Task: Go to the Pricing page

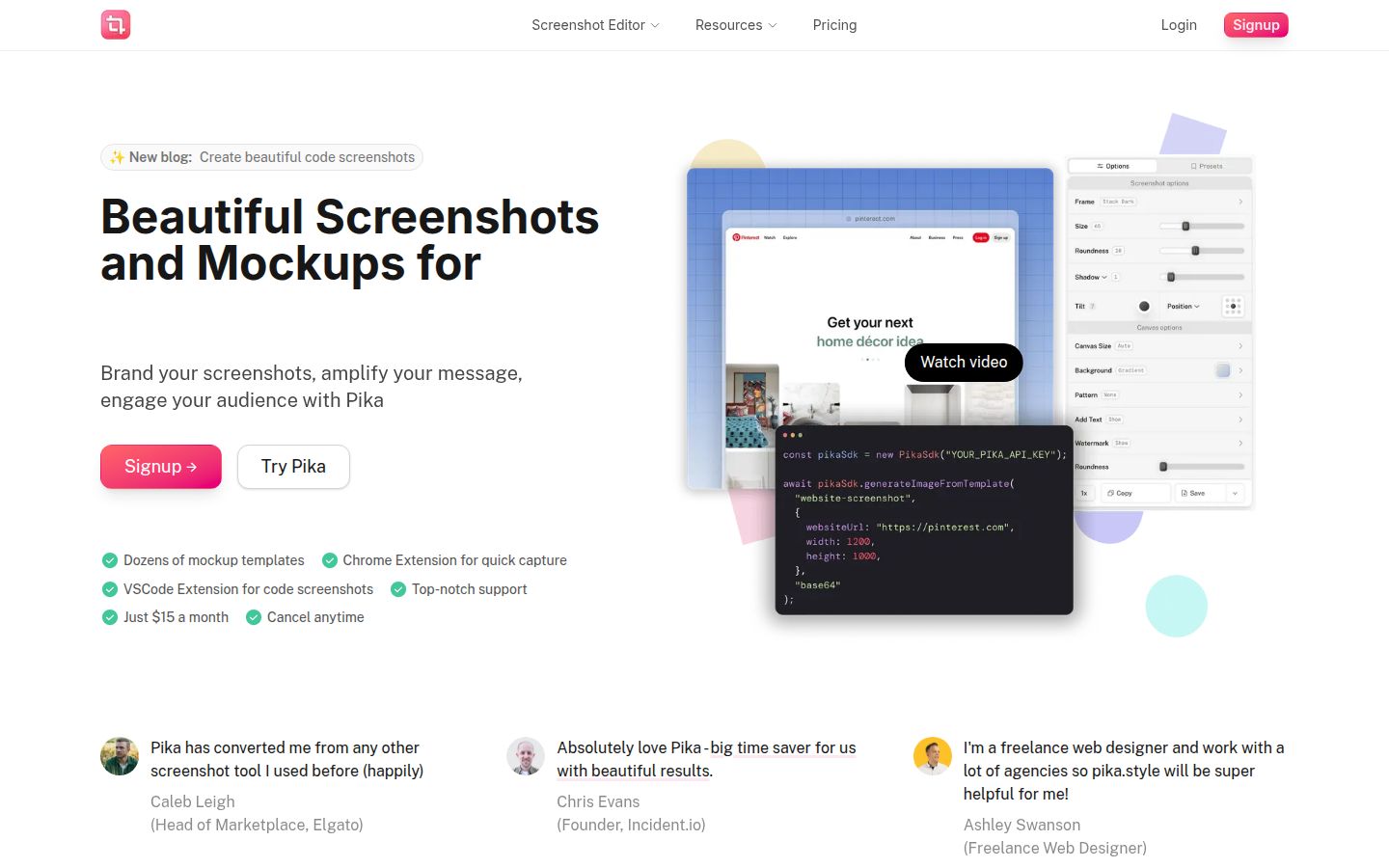Action: [x=834, y=25]
